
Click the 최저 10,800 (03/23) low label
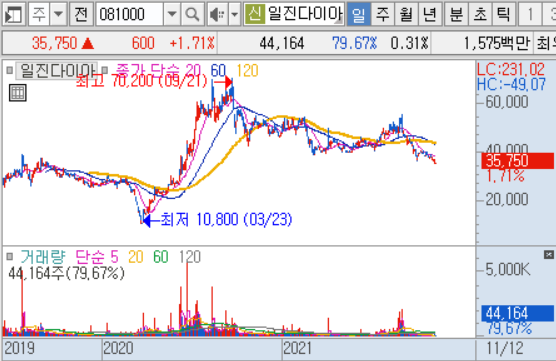(x=226, y=220)
